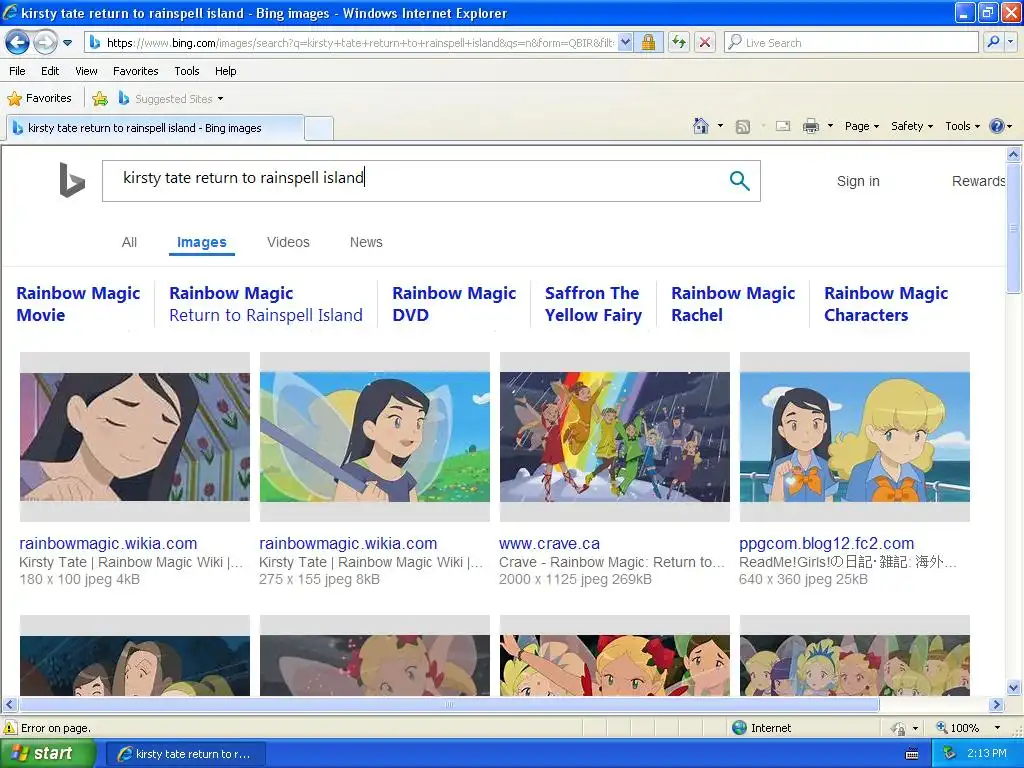Viewport: 1024px width, 768px height.
Task: Click the www.crave.ca source link
Action: point(549,543)
